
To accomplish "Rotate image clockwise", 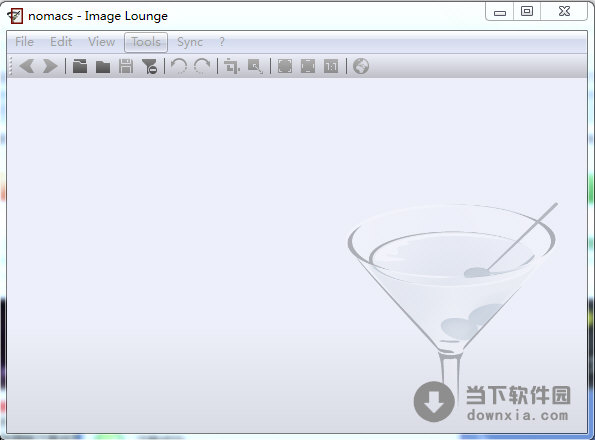I will pyautogui.click(x=202, y=66).
